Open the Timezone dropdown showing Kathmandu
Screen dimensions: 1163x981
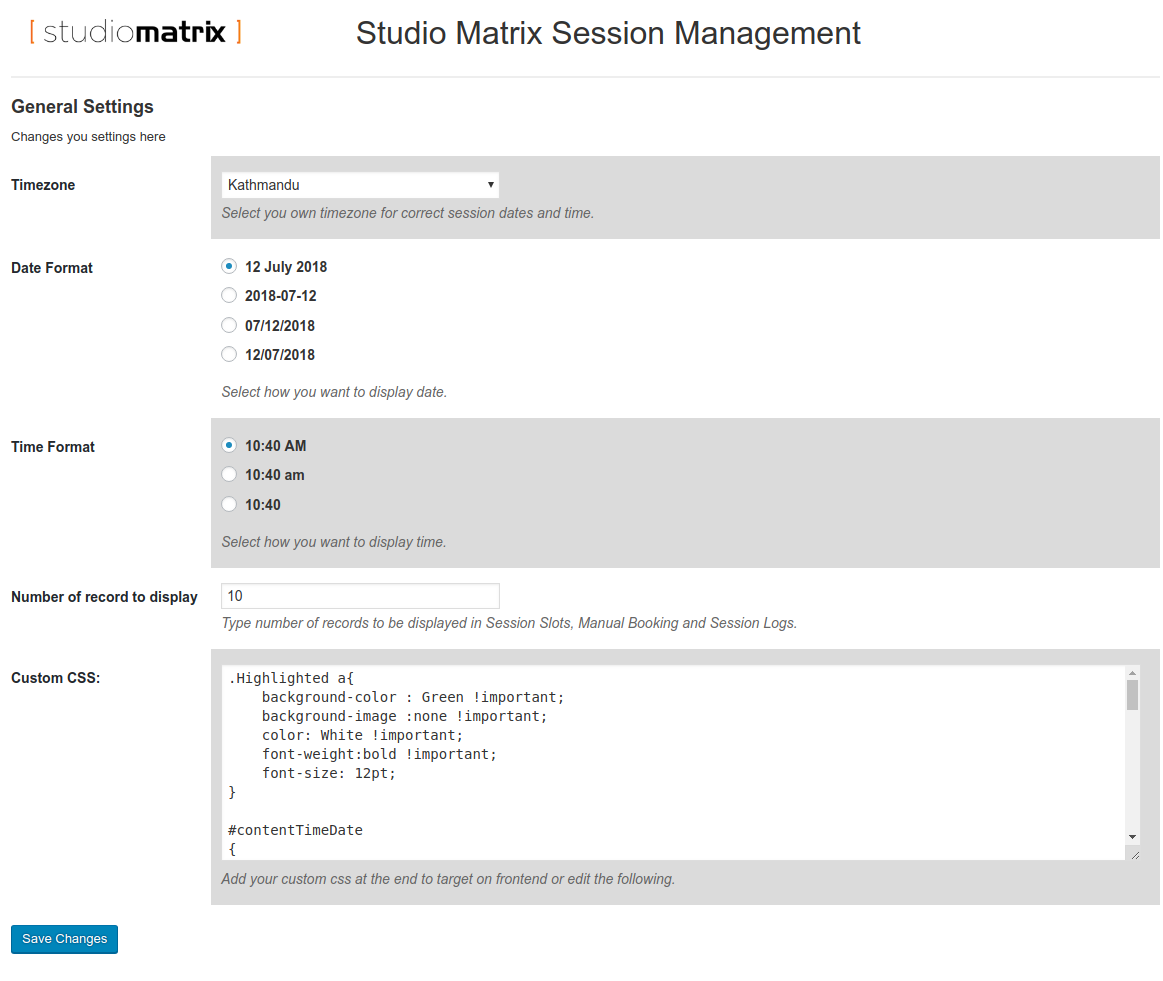point(360,185)
